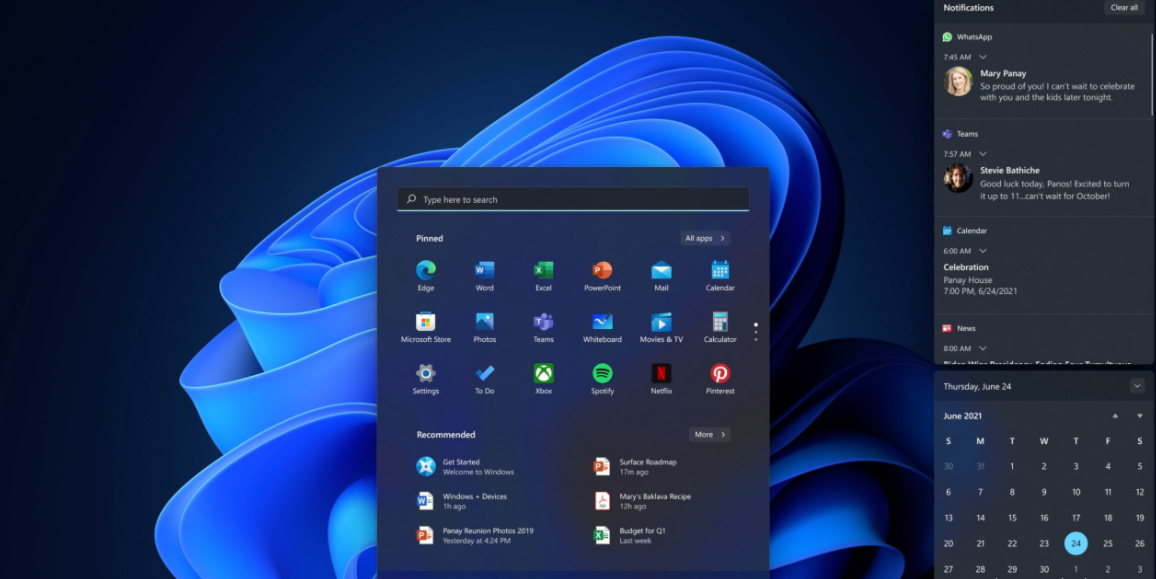
Task: Click the All apps button
Action: pyautogui.click(x=705, y=238)
